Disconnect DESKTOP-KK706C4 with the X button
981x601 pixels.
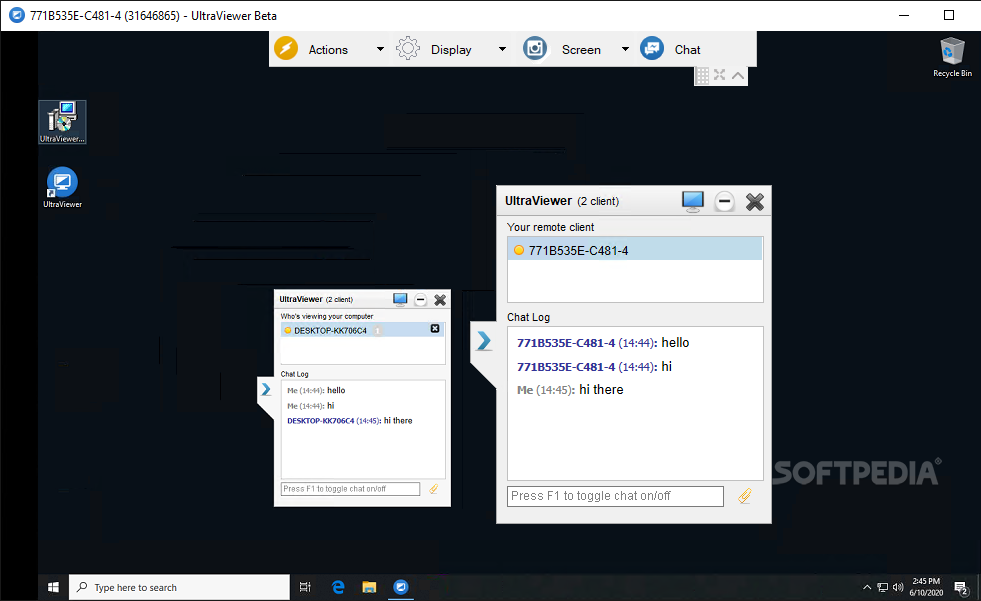(x=435, y=328)
